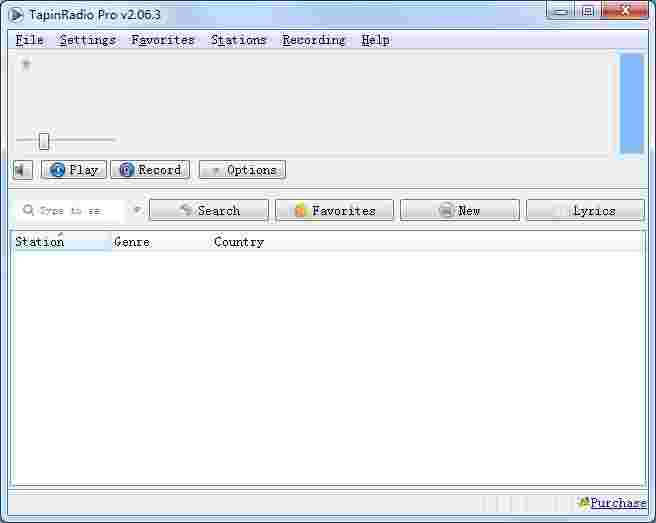
Task: Open the Recording menu
Action: point(313,40)
